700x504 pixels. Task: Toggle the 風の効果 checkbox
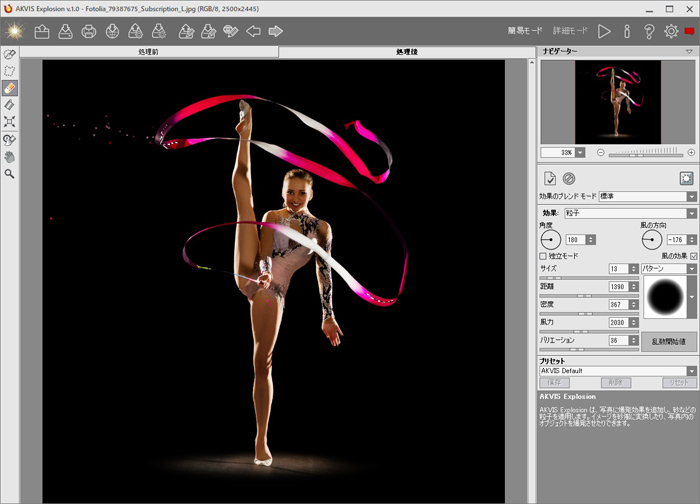tap(692, 256)
